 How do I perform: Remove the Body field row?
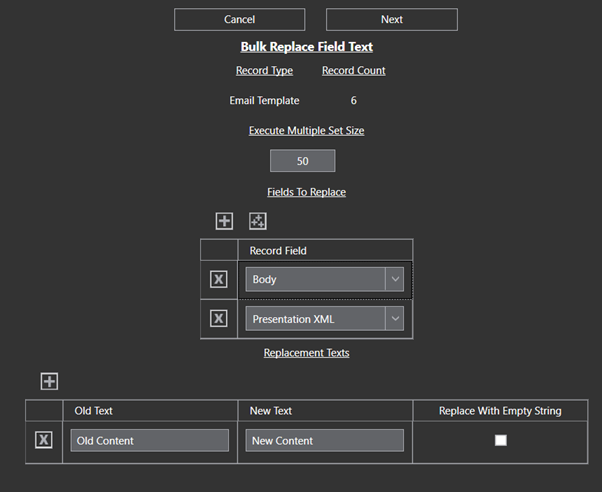tap(219, 280)
